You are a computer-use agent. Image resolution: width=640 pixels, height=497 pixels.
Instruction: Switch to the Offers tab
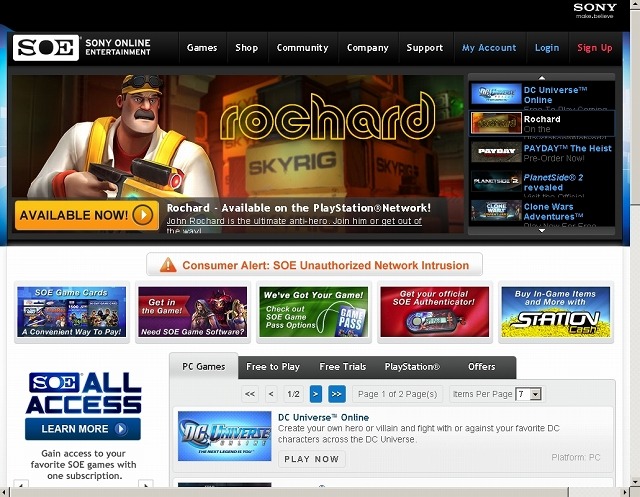pos(482,367)
